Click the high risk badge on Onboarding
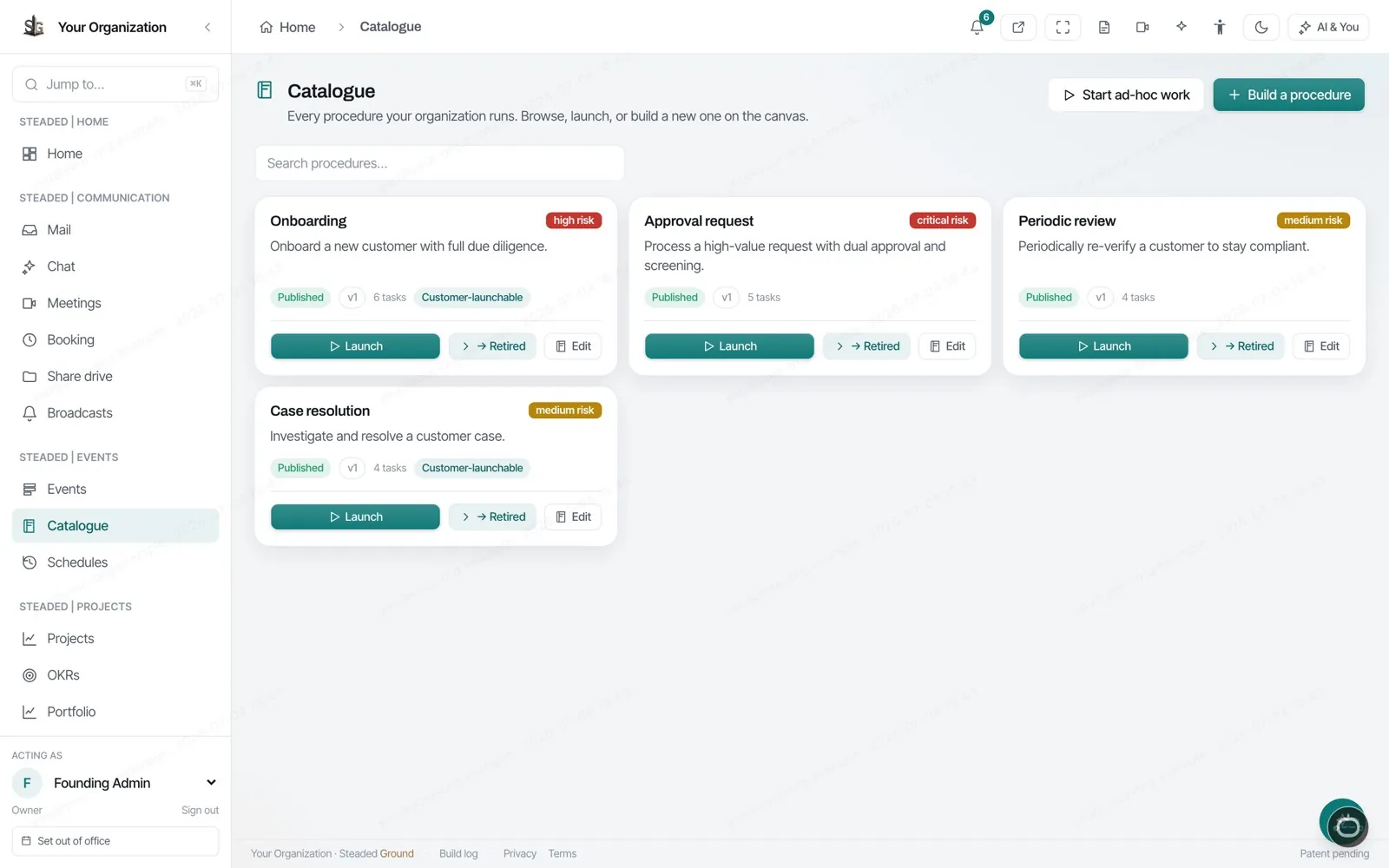The image size is (1389, 868). tap(574, 220)
